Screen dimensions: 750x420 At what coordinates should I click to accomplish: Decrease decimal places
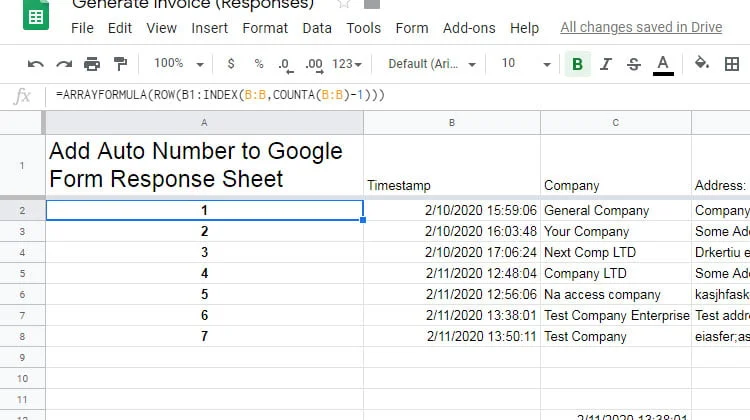click(x=286, y=65)
